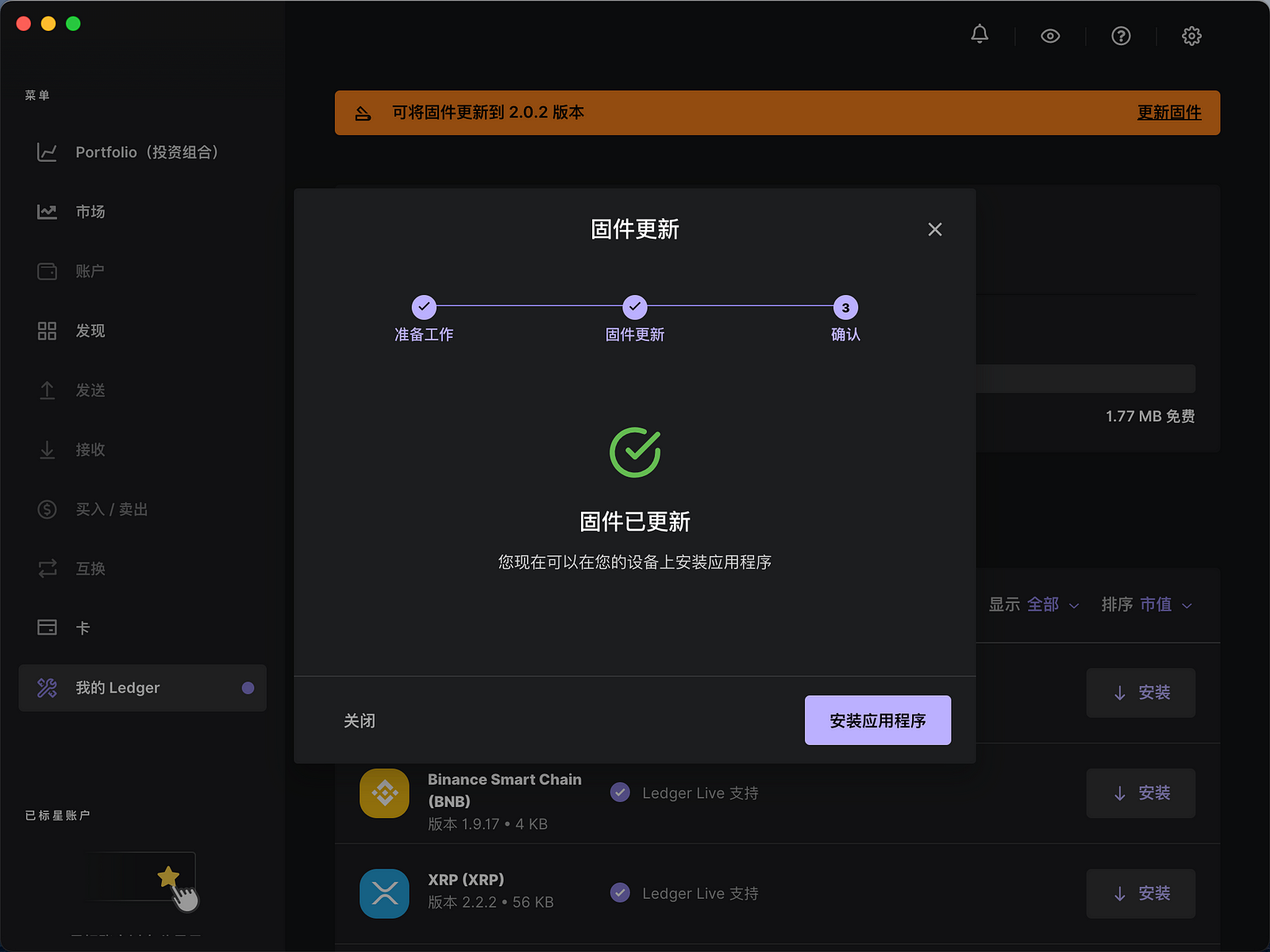This screenshot has height=952, width=1270.
Task: Click BNB Ledger Live 支持 check badge
Action: pos(620,793)
